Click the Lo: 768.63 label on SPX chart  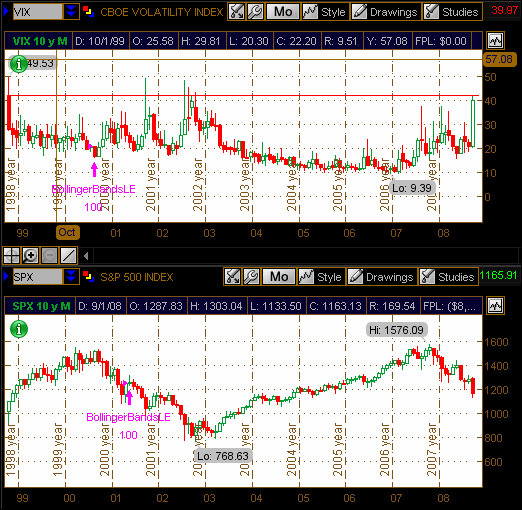pyautogui.click(x=223, y=456)
